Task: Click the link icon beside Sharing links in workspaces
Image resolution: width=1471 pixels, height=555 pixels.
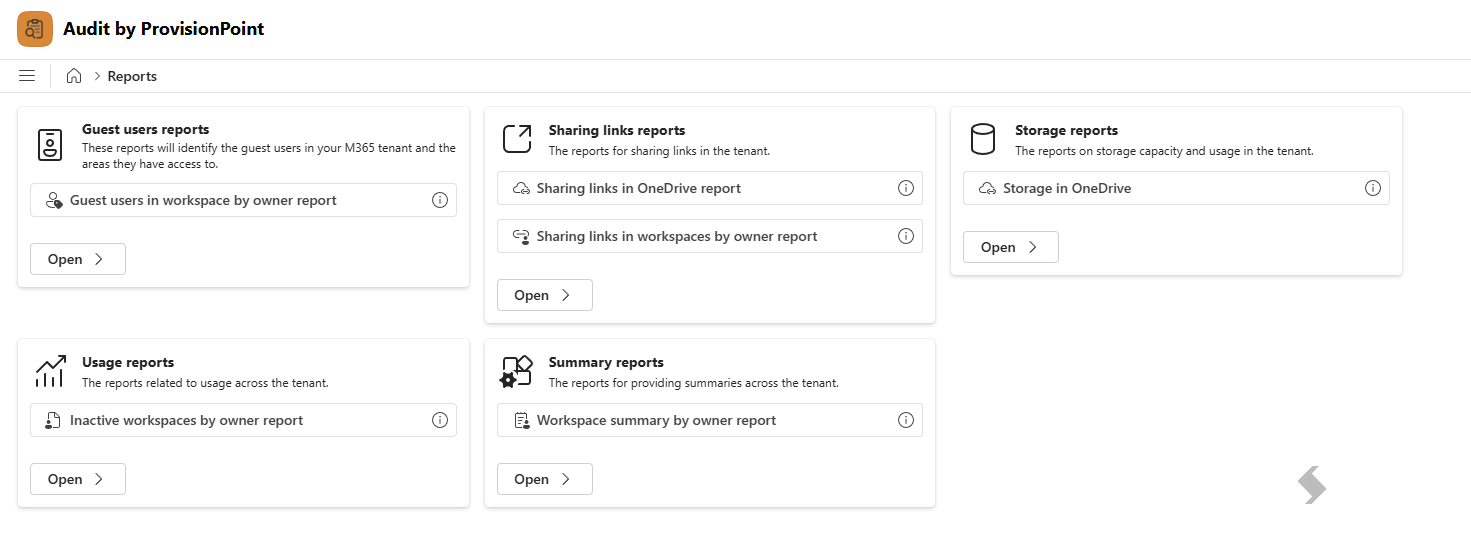Action: point(521,236)
